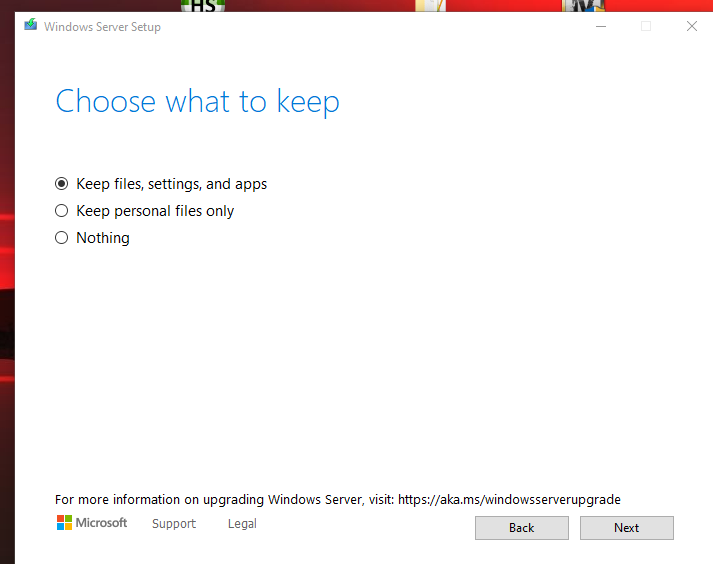Go back with the Back button

[522, 528]
